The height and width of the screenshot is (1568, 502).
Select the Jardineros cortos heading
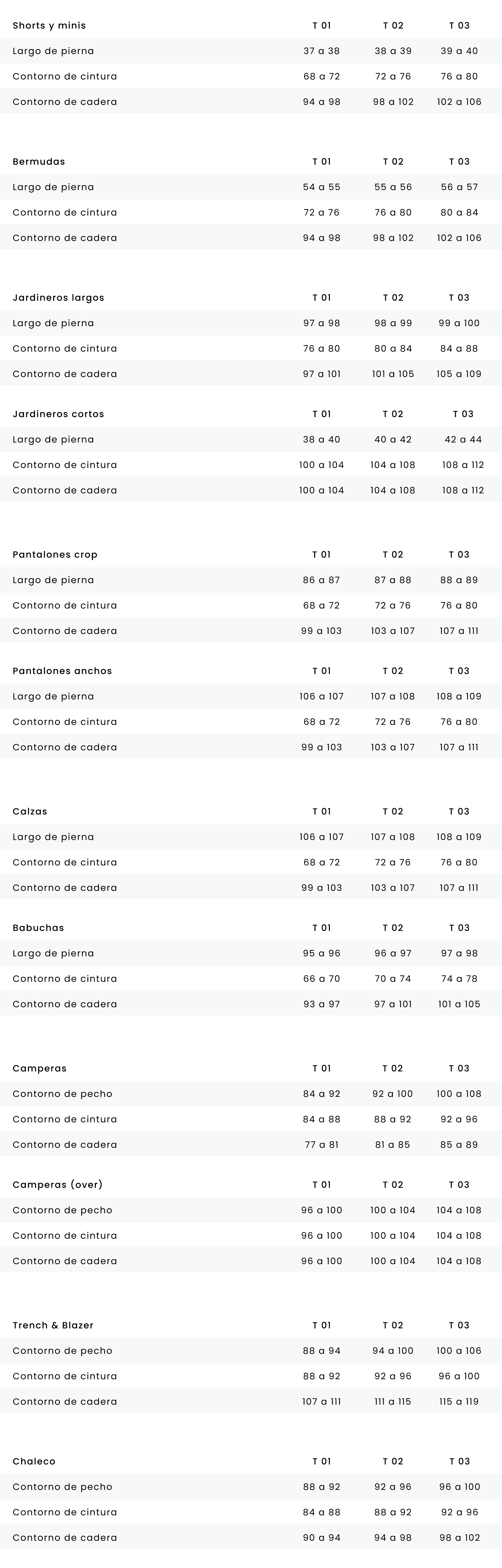[x=59, y=414]
